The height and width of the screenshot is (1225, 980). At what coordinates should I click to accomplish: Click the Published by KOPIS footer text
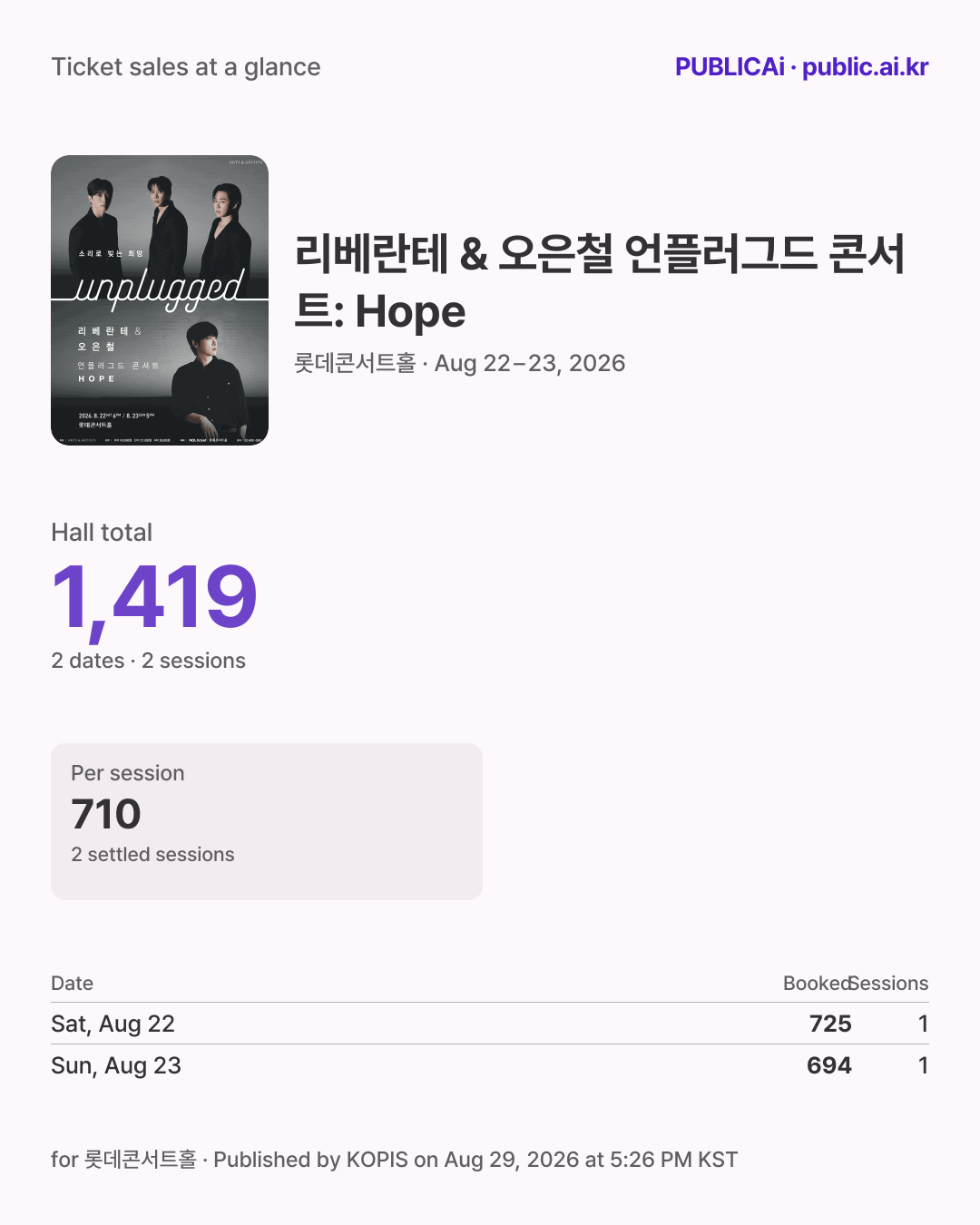[x=475, y=1160]
